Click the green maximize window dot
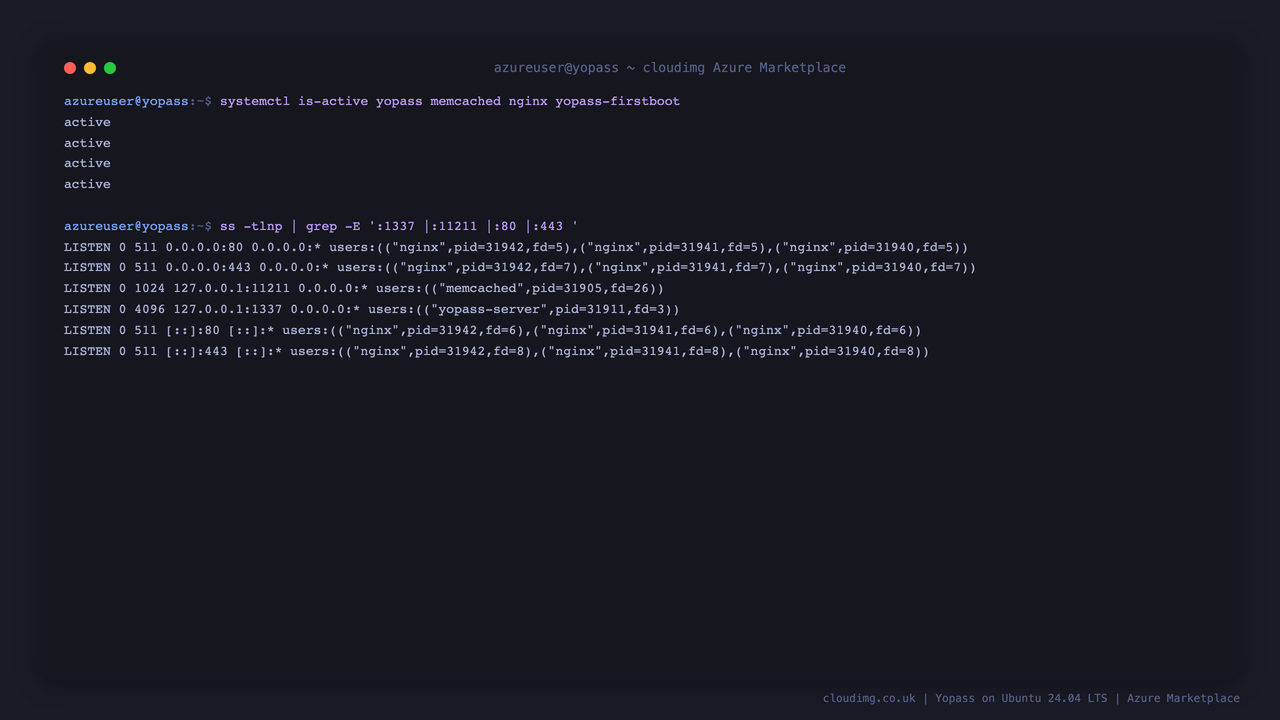Screen dimensions: 1280x720 110,68
